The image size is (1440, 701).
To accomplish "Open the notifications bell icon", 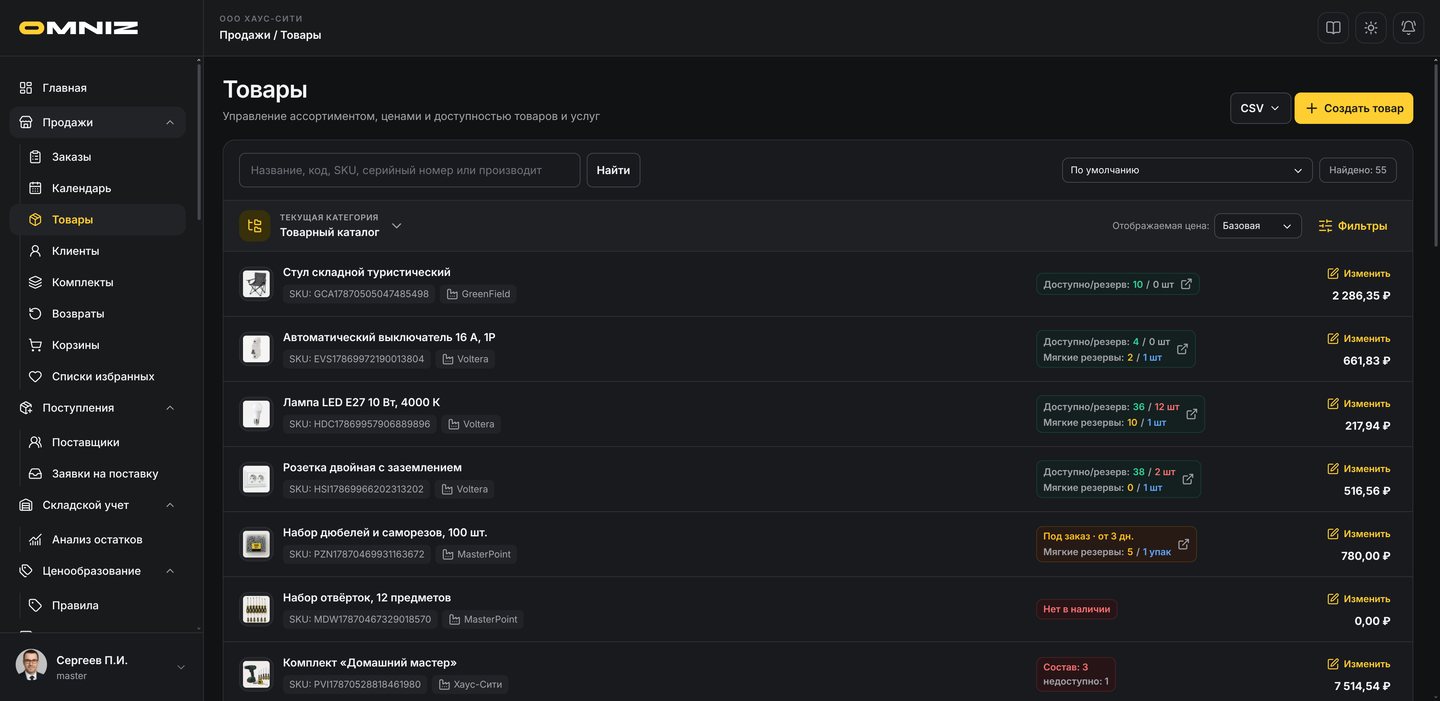I will tap(1408, 28).
